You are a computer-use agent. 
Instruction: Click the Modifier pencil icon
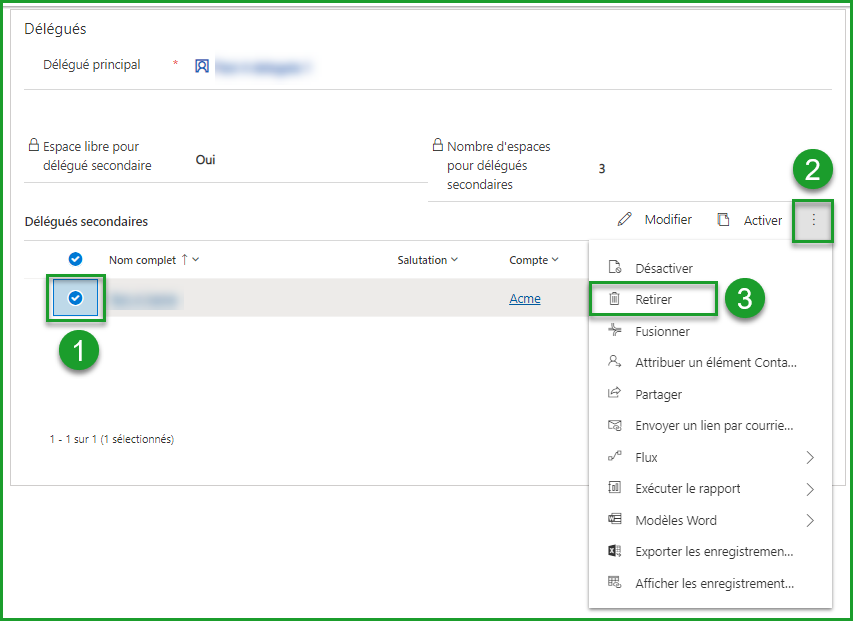[x=625, y=220]
